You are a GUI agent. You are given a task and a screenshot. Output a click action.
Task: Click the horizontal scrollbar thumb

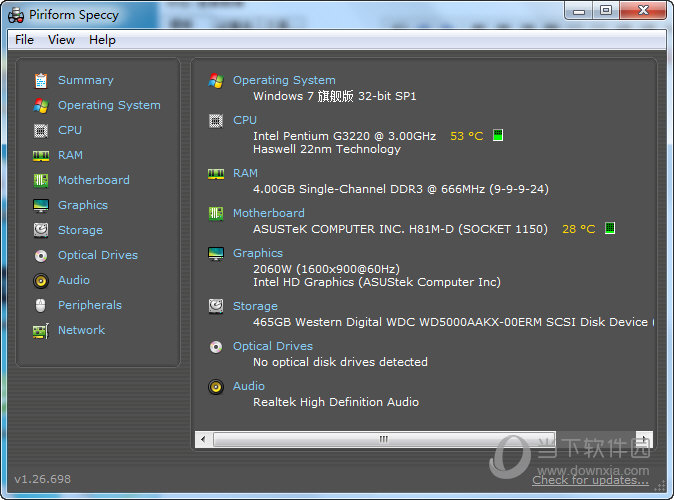384,440
